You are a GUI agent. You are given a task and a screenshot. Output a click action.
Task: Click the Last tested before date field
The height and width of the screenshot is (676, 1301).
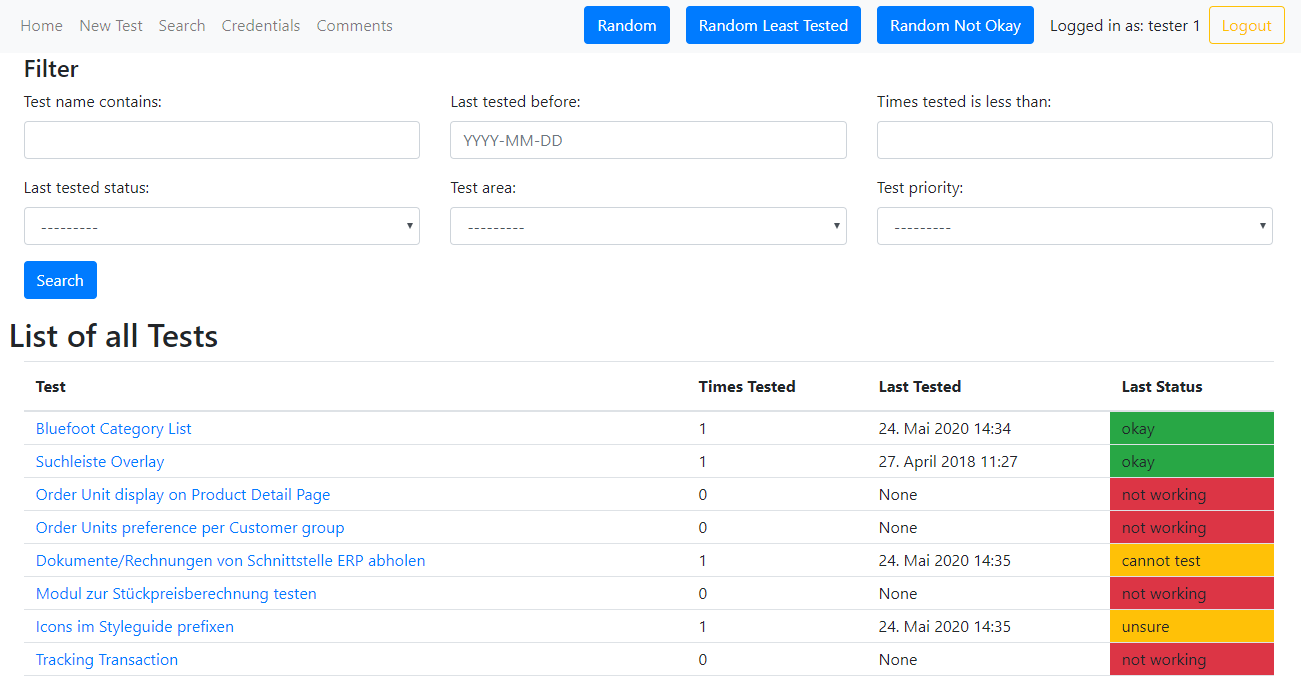point(648,141)
